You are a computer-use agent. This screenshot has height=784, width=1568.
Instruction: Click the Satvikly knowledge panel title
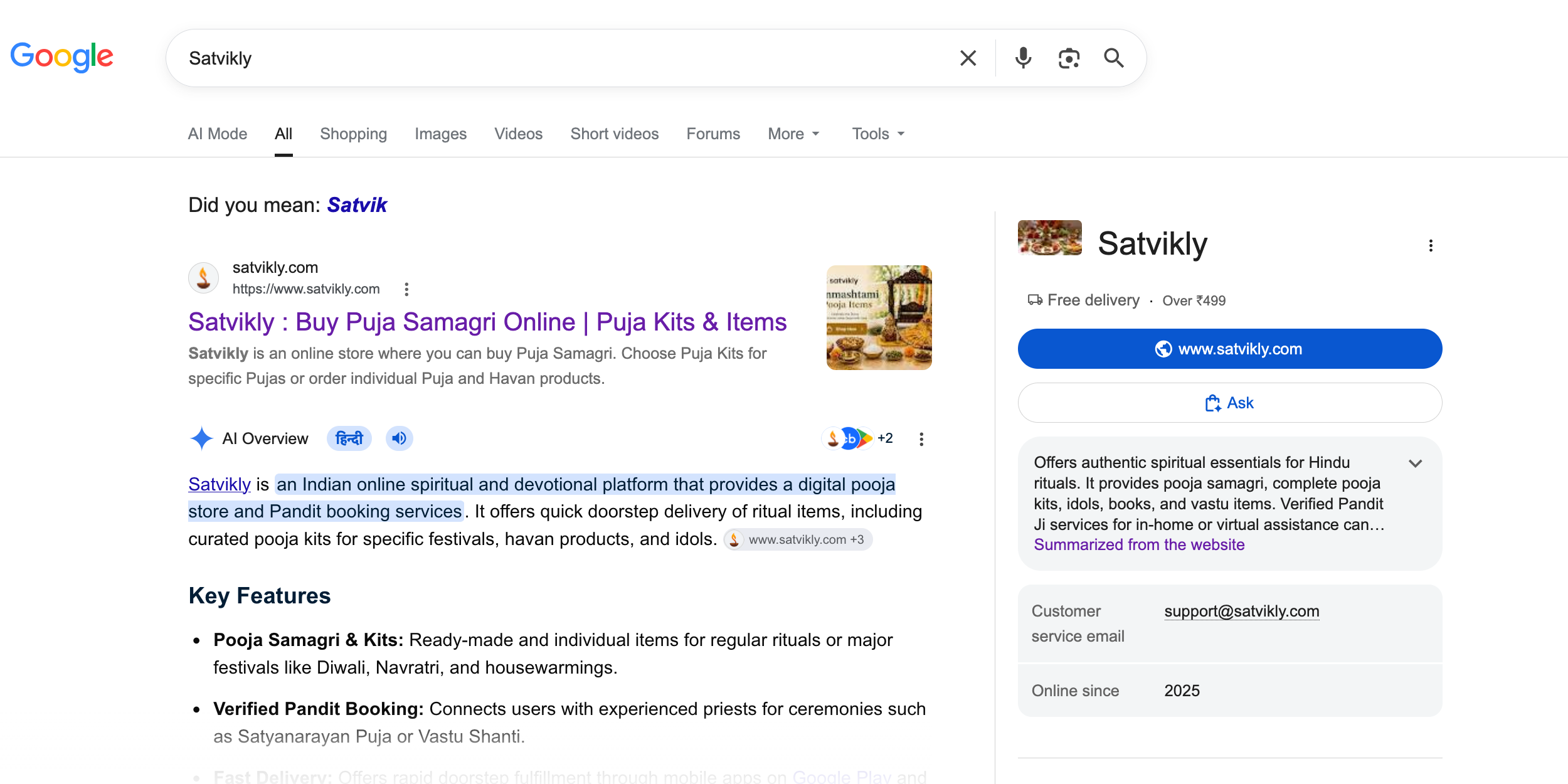pos(1152,243)
